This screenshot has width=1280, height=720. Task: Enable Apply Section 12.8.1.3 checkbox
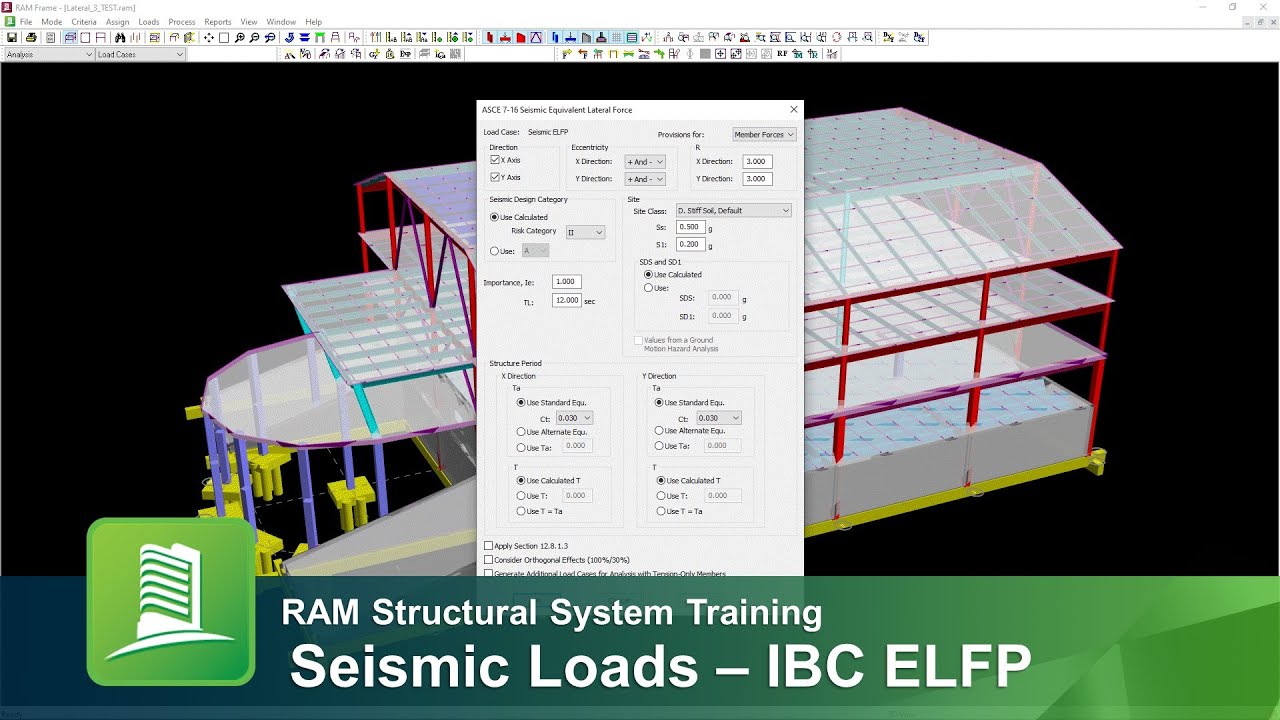489,546
